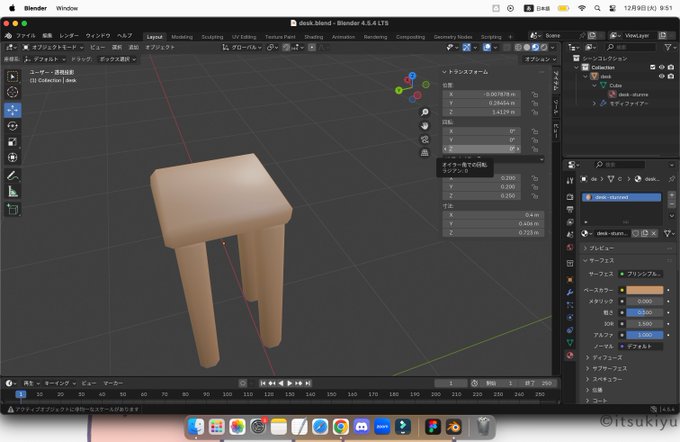Screen dimensions: 680x442
Task: Play the animation forward
Action: point(290,383)
